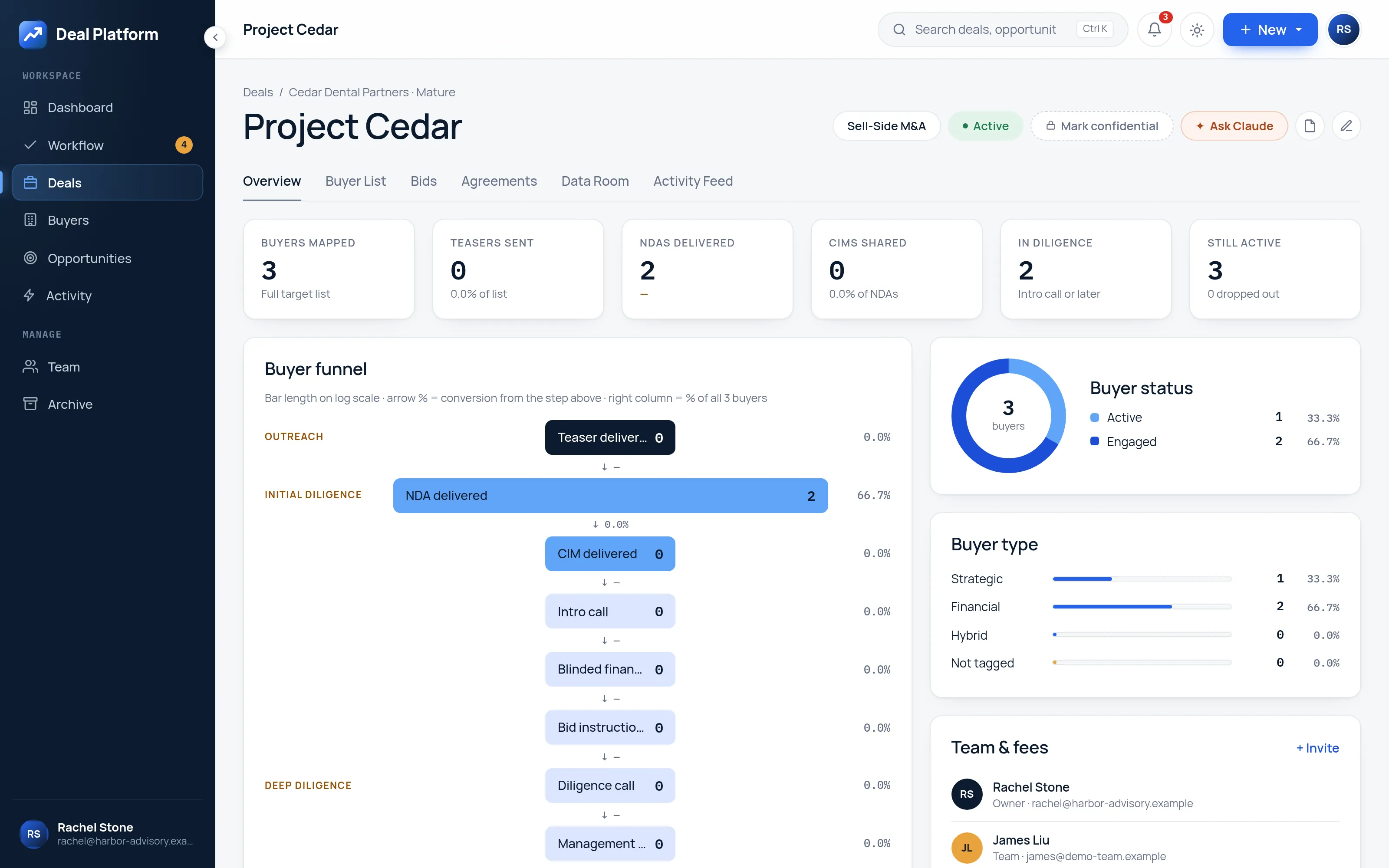The width and height of the screenshot is (1389, 868).
Task: Click the Archive box icon
Action: (30, 404)
